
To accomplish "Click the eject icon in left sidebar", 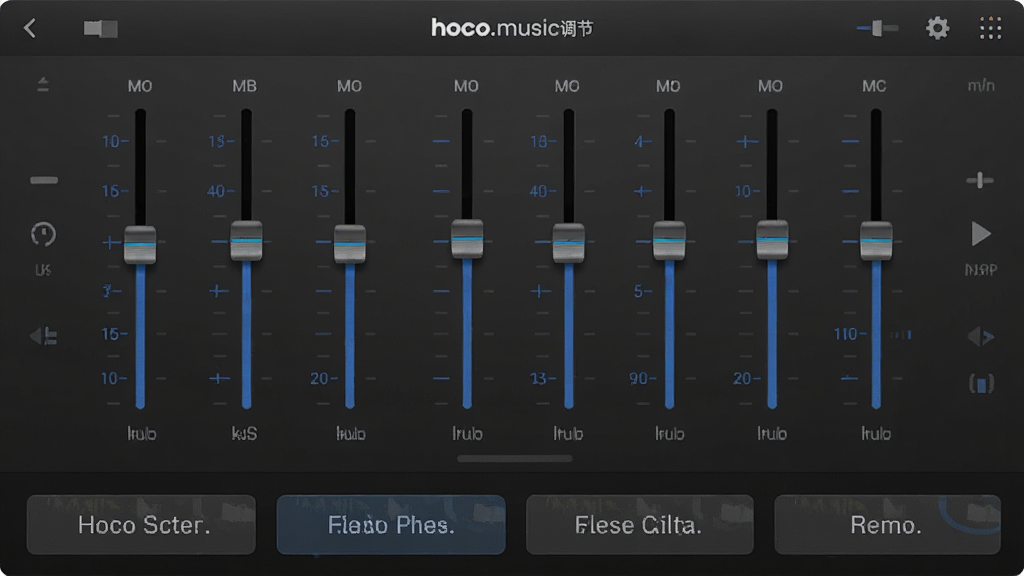I will coord(43,84).
